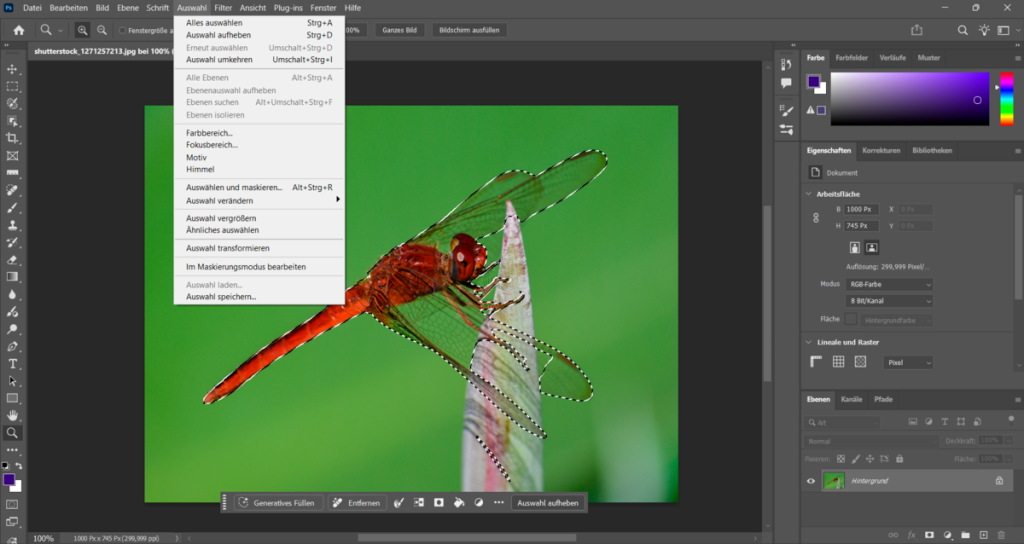Toggle visibility of Hintergrund layer
The image size is (1024, 544).
tap(811, 481)
